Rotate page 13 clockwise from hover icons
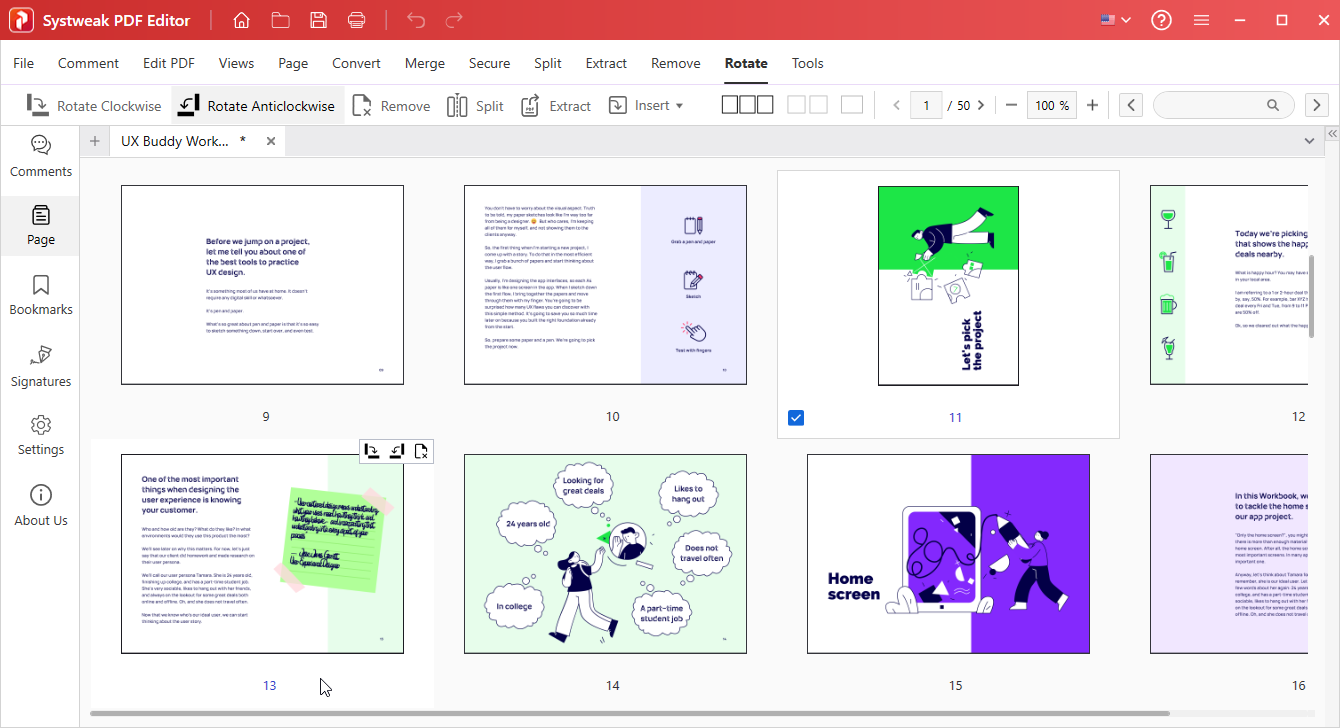The width and height of the screenshot is (1340, 728). pos(372,451)
